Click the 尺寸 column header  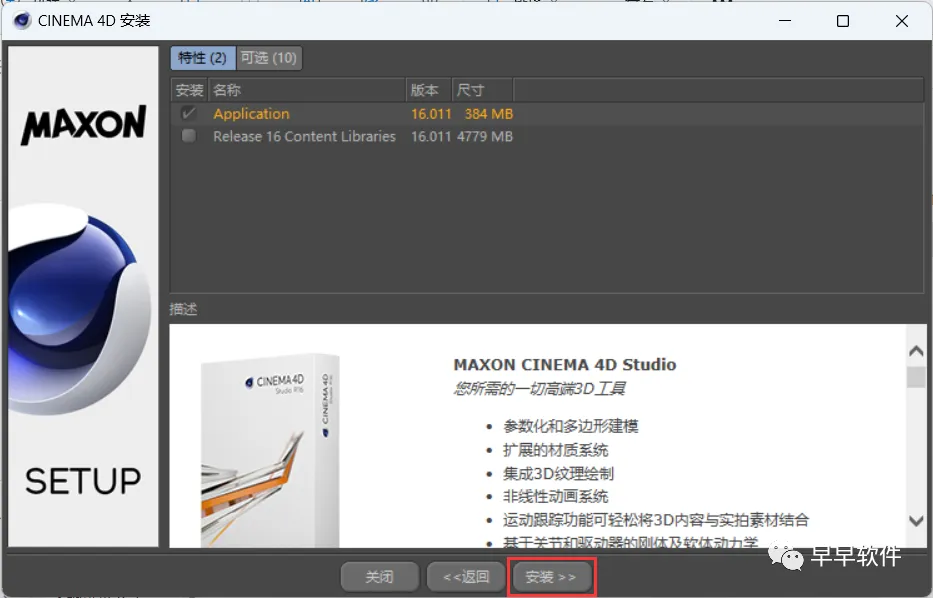pos(482,90)
